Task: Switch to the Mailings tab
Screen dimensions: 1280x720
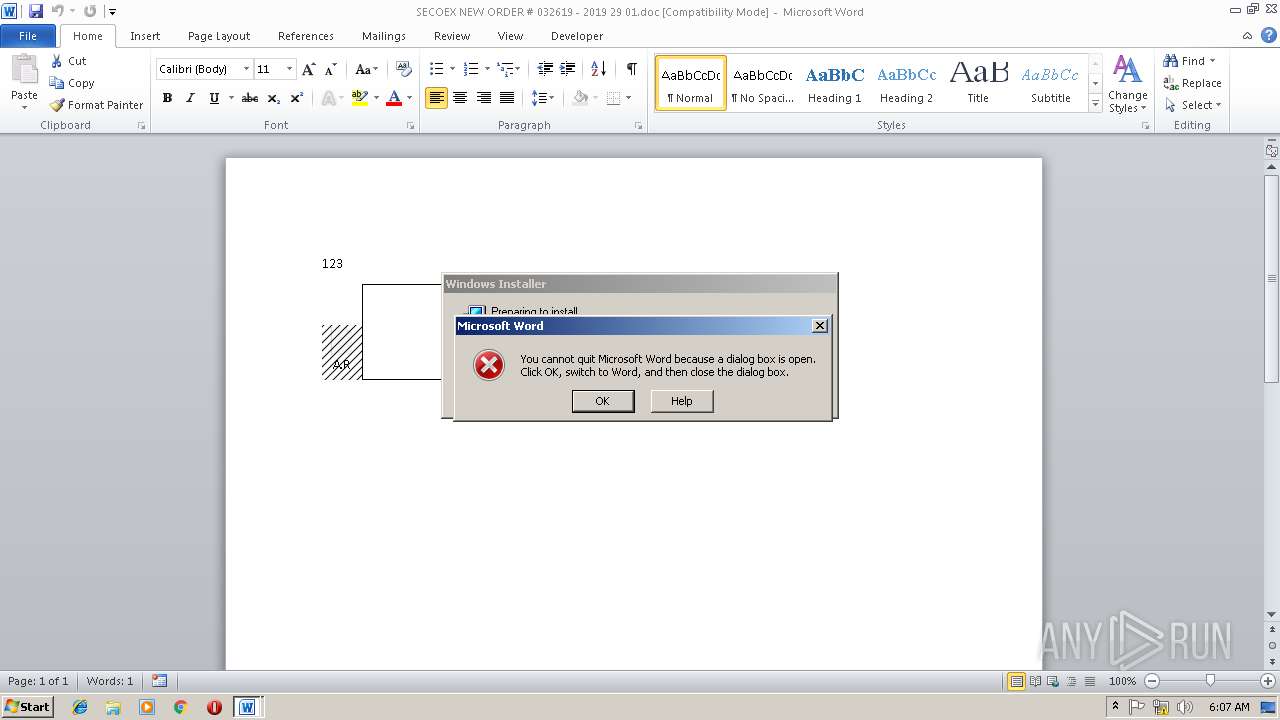Action: (x=384, y=36)
